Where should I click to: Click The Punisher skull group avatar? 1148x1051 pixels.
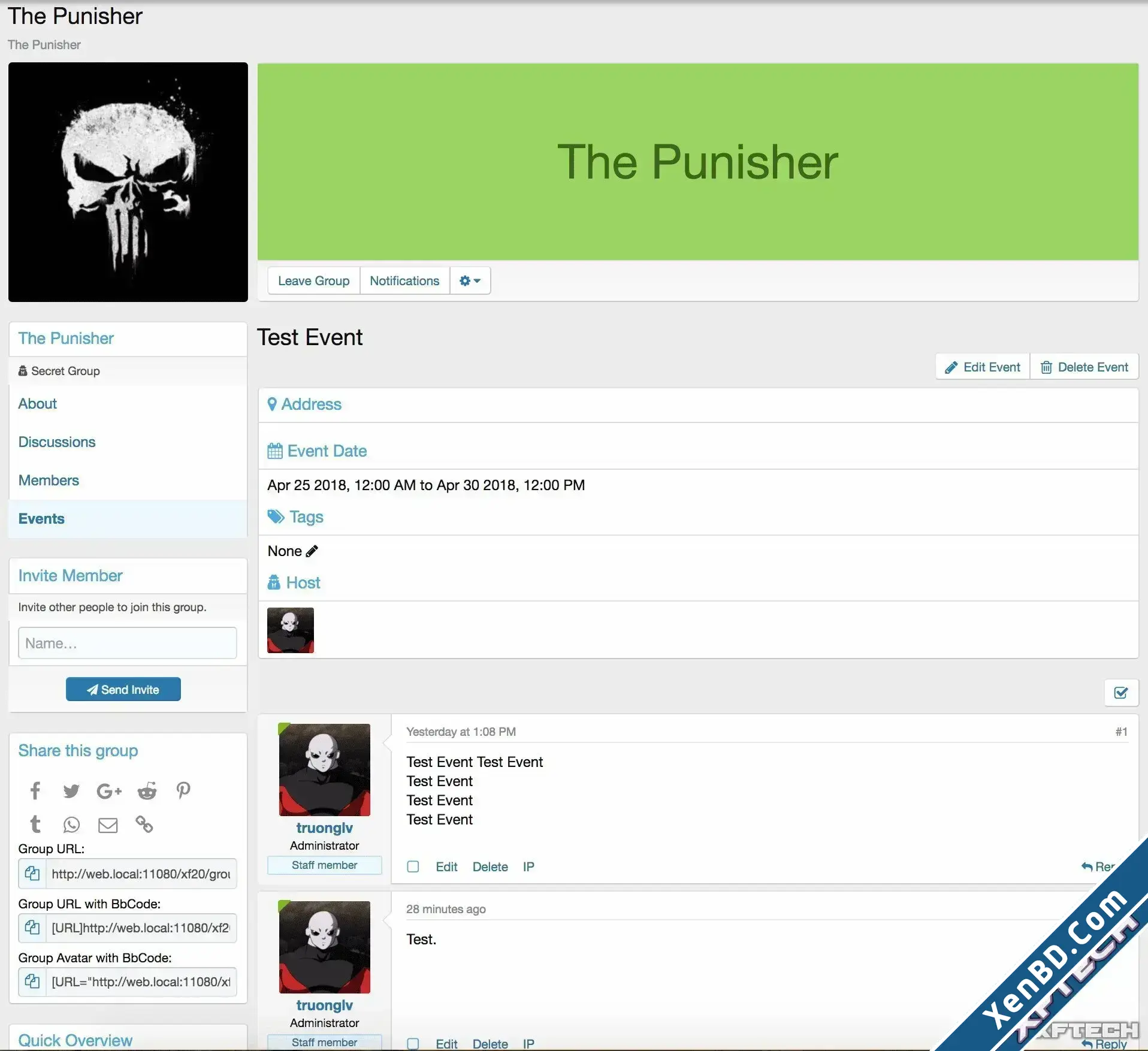click(x=128, y=182)
